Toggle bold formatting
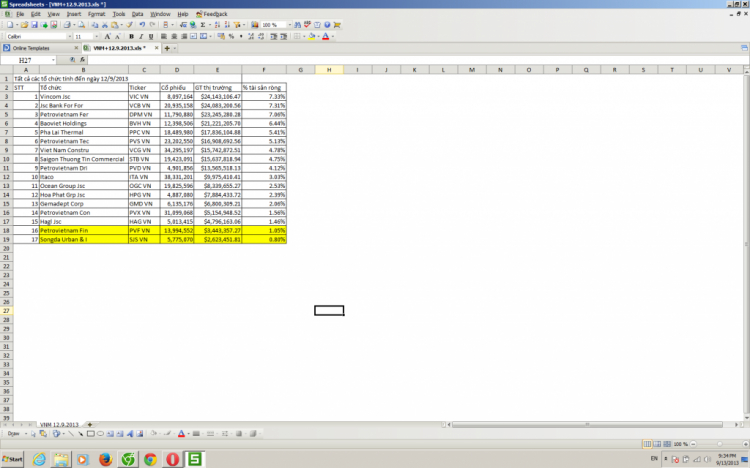This screenshot has width=750, height=468. click(131, 36)
